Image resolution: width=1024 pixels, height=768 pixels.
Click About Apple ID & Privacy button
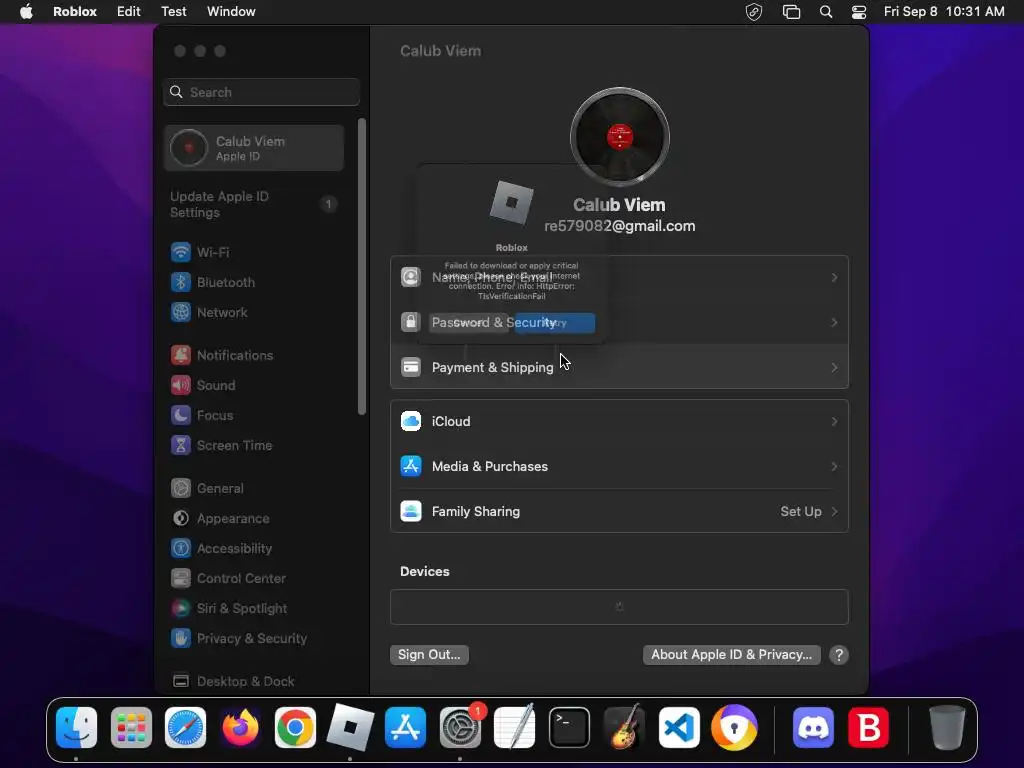[x=731, y=654]
